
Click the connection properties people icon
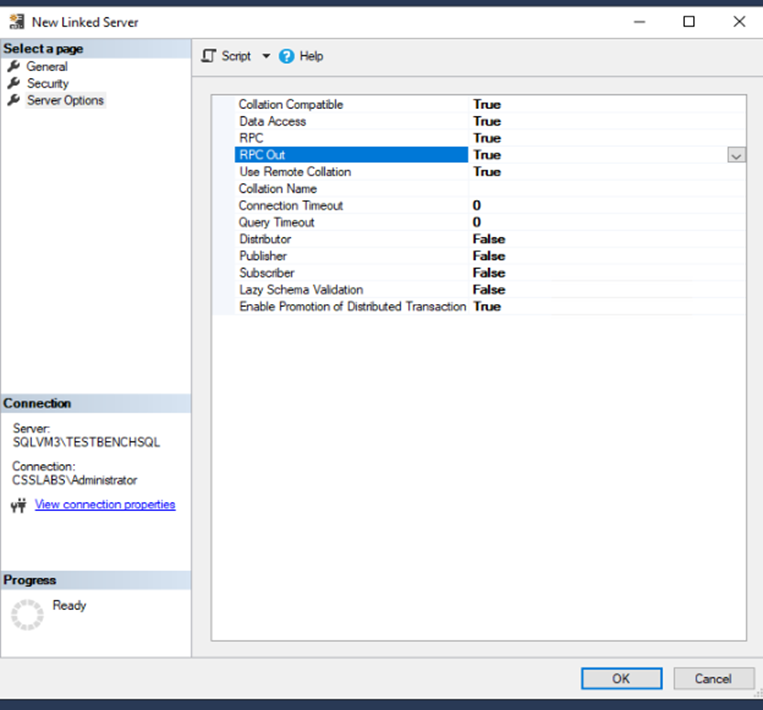coord(18,506)
